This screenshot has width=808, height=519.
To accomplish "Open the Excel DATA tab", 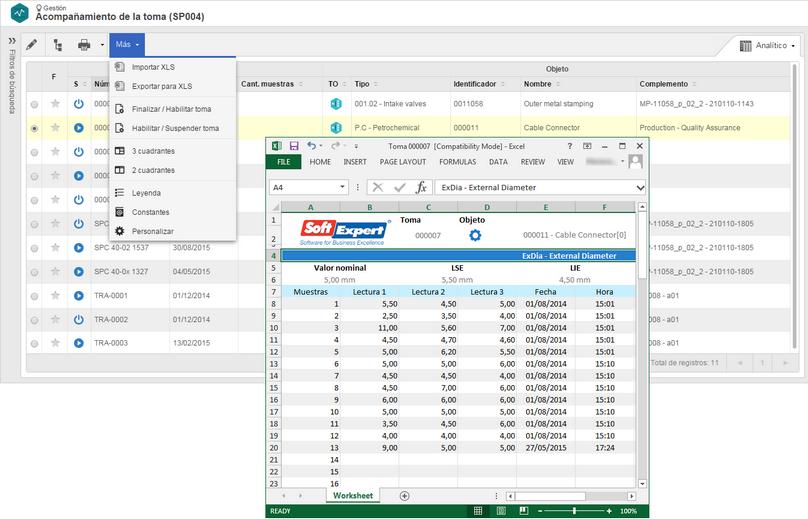I will pos(498,162).
